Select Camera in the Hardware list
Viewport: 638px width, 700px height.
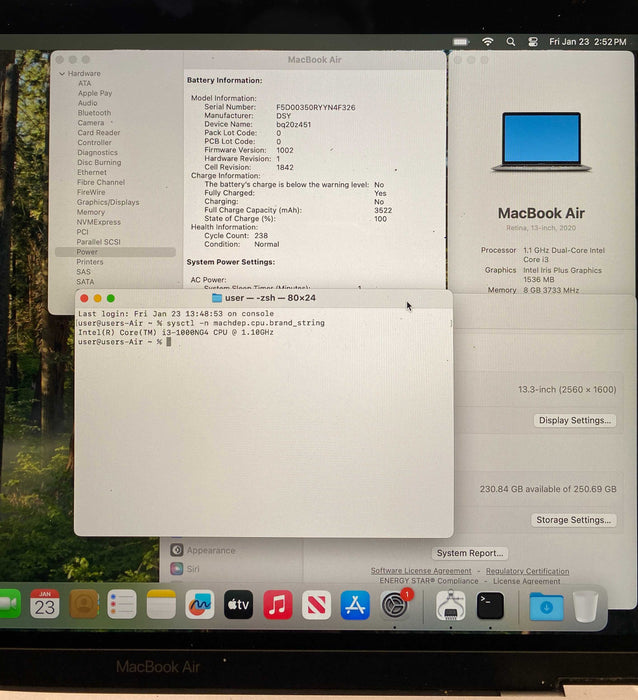coord(91,123)
